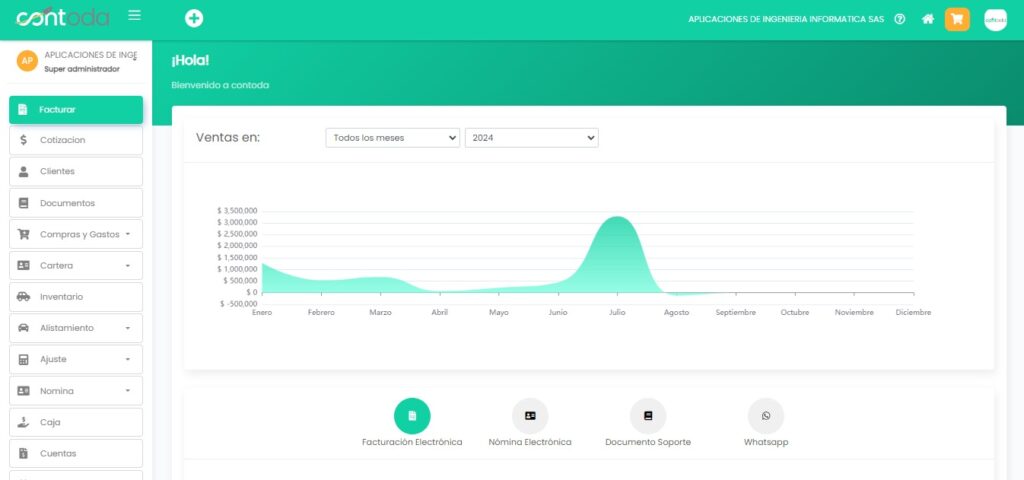Image resolution: width=1024 pixels, height=480 pixels.
Task: Click the contoda logo
Action: tap(62, 18)
